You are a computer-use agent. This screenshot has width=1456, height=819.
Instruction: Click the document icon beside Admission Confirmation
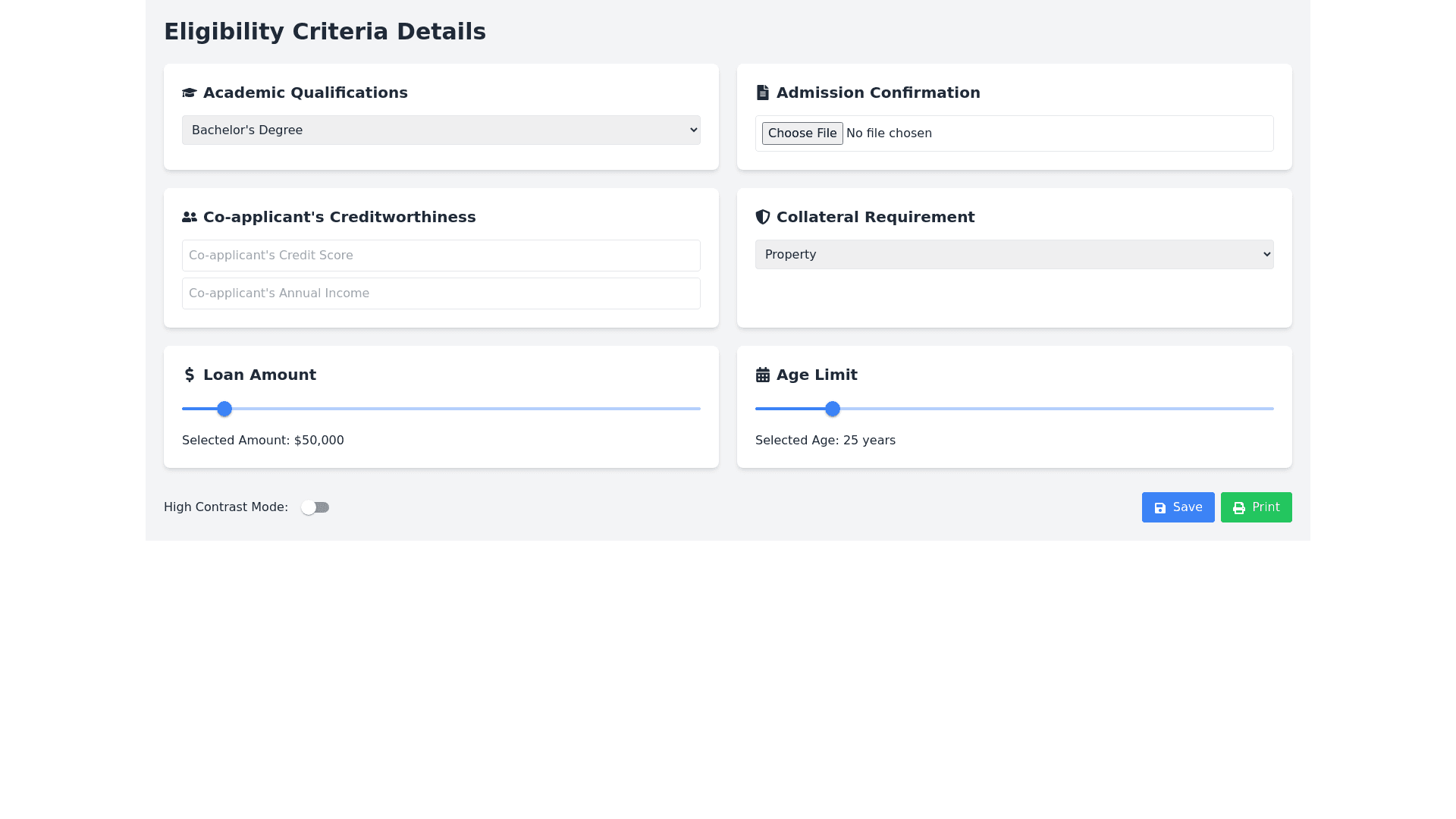click(763, 93)
